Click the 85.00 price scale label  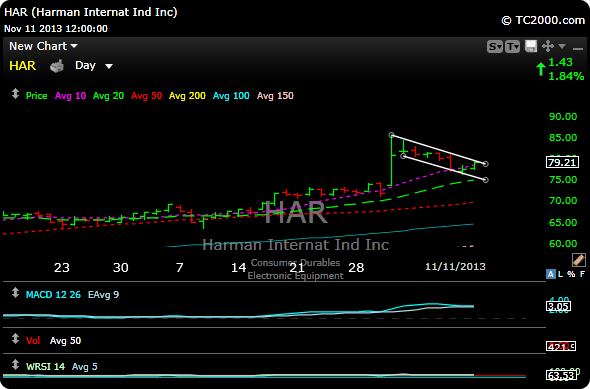point(563,138)
